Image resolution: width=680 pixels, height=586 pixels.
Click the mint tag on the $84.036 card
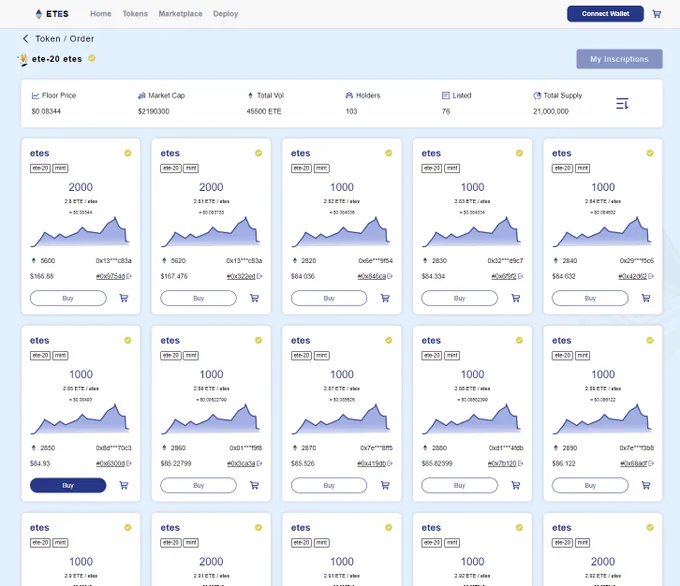[x=321, y=168]
